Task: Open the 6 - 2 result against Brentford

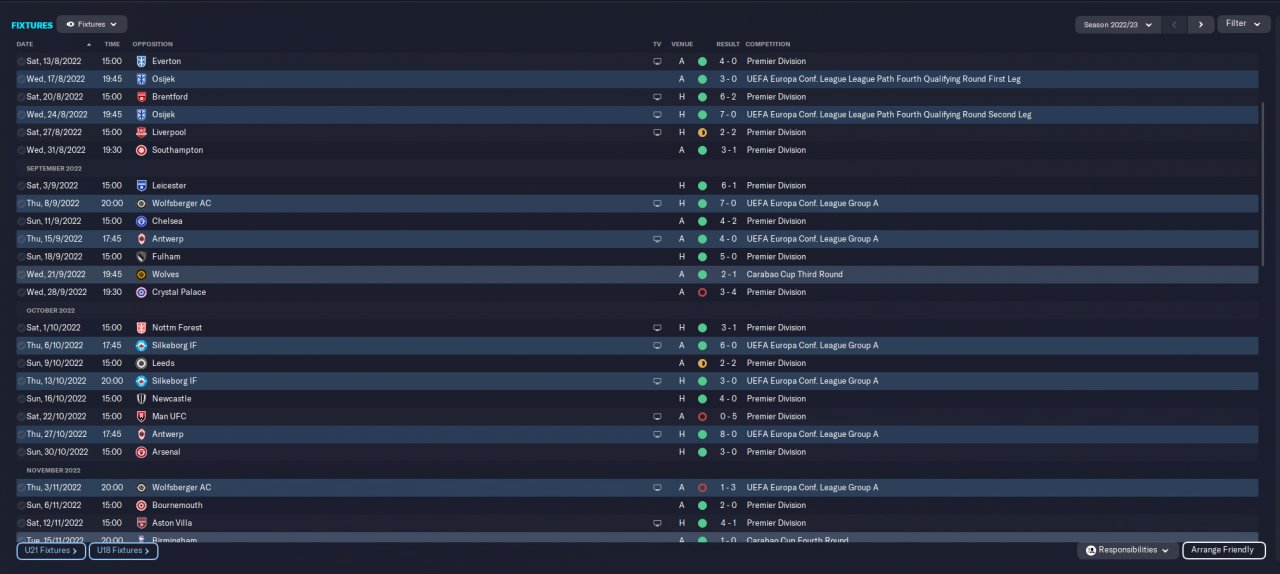Action: click(728, 97)
